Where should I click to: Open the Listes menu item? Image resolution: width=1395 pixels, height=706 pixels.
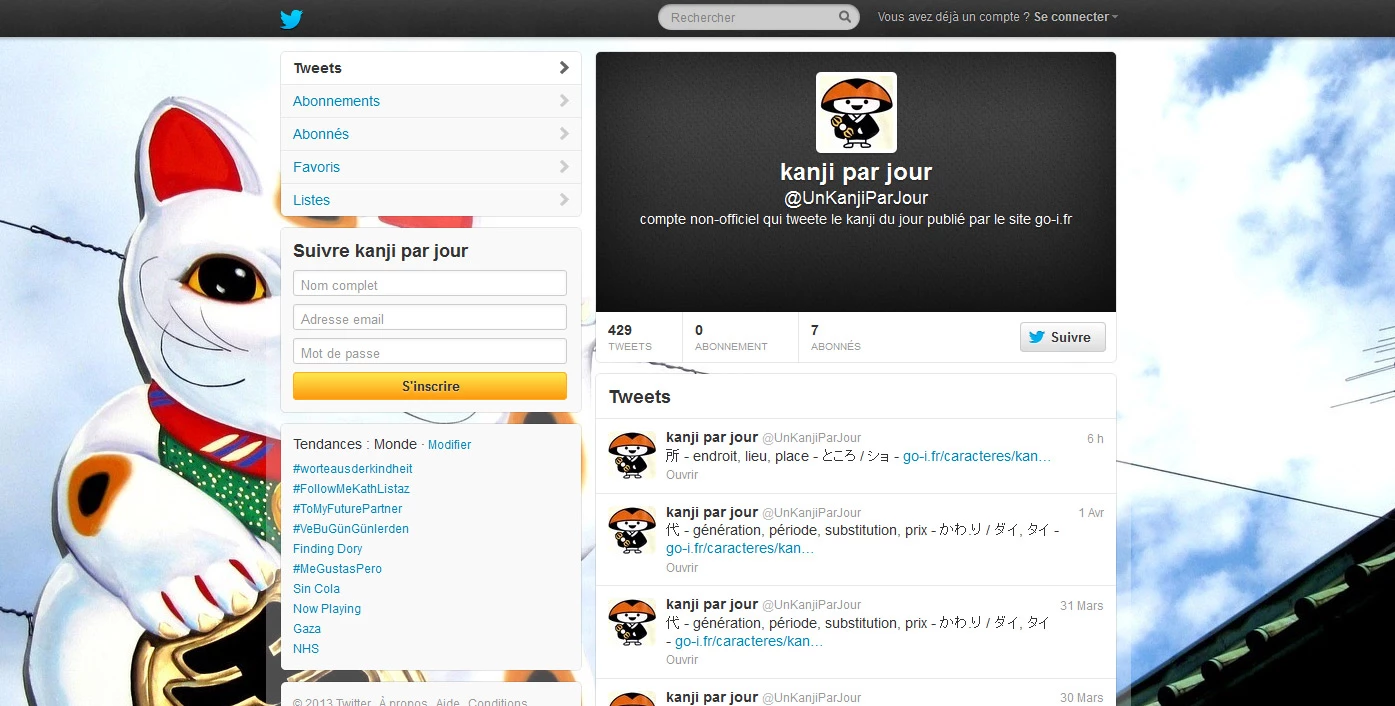311,200
